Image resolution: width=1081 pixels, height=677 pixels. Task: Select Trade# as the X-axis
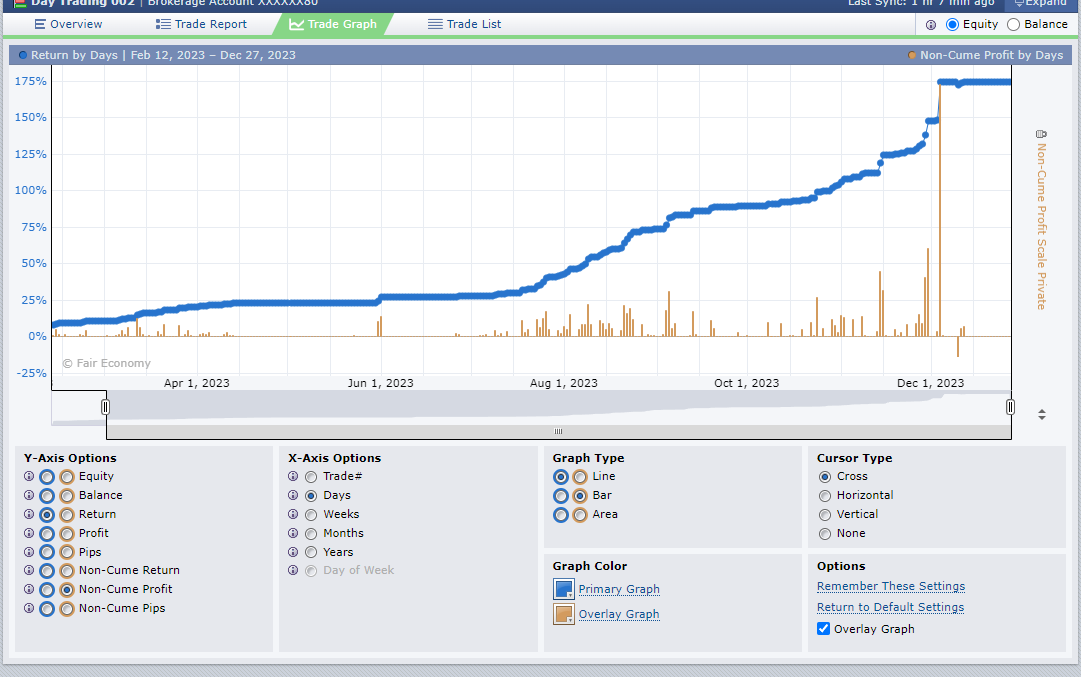[311, 477]
